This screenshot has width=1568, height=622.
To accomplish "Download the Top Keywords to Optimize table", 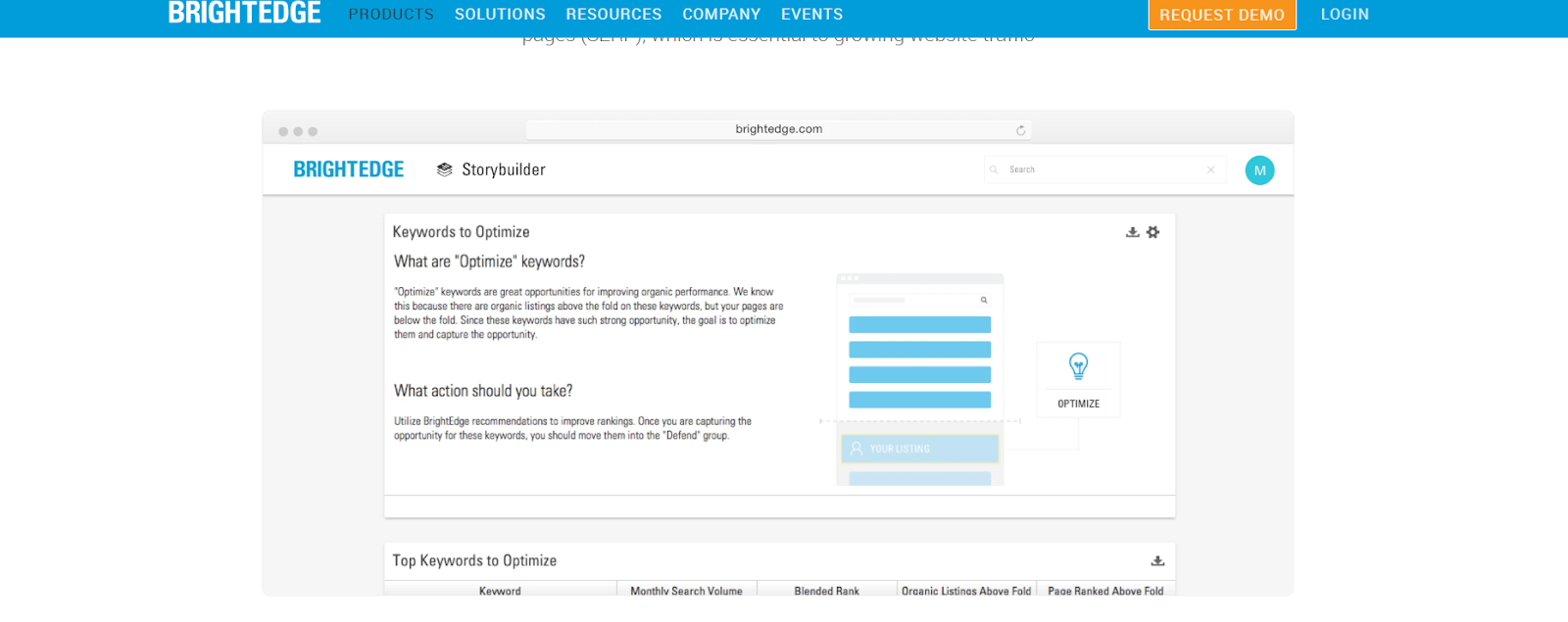I will [x=1157, y=561].
